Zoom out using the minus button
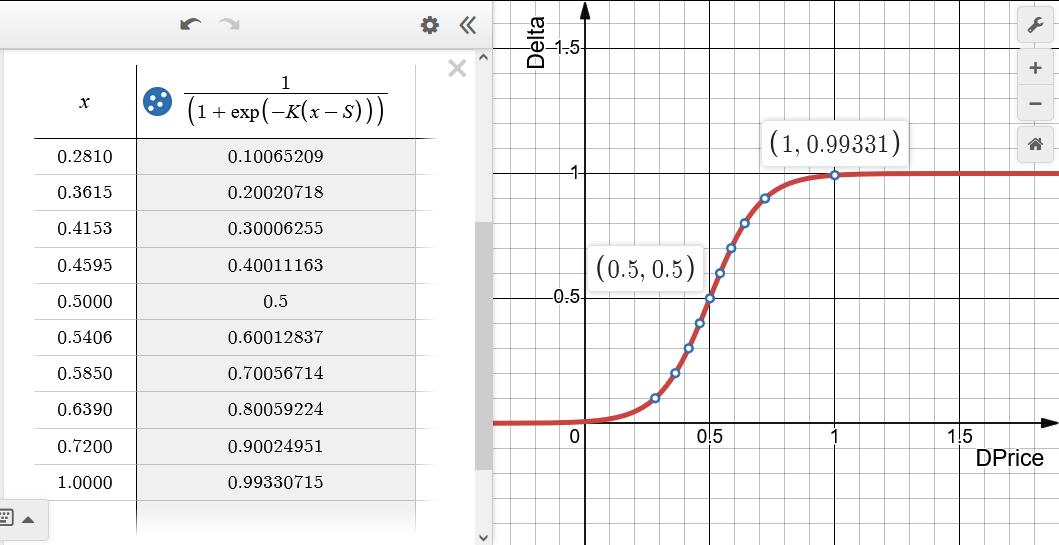 pyautogui.click(x=1035, y=103)
